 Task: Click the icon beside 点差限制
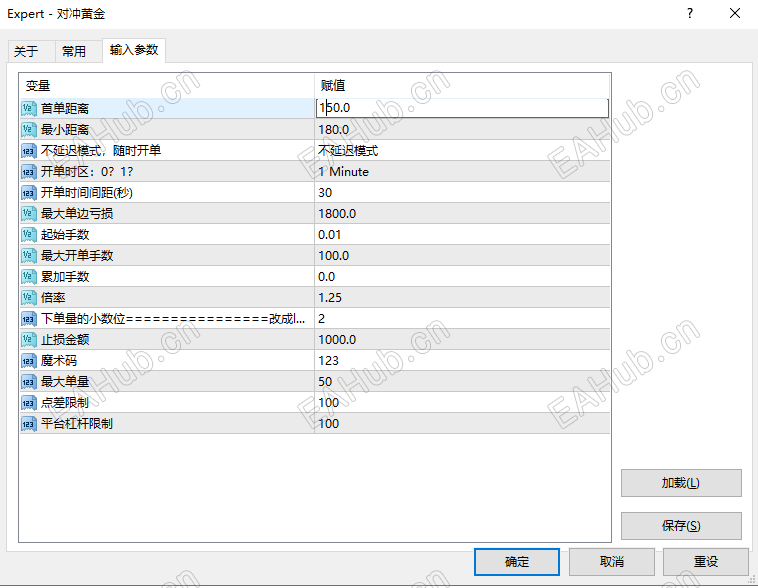[x=29, y=403]
